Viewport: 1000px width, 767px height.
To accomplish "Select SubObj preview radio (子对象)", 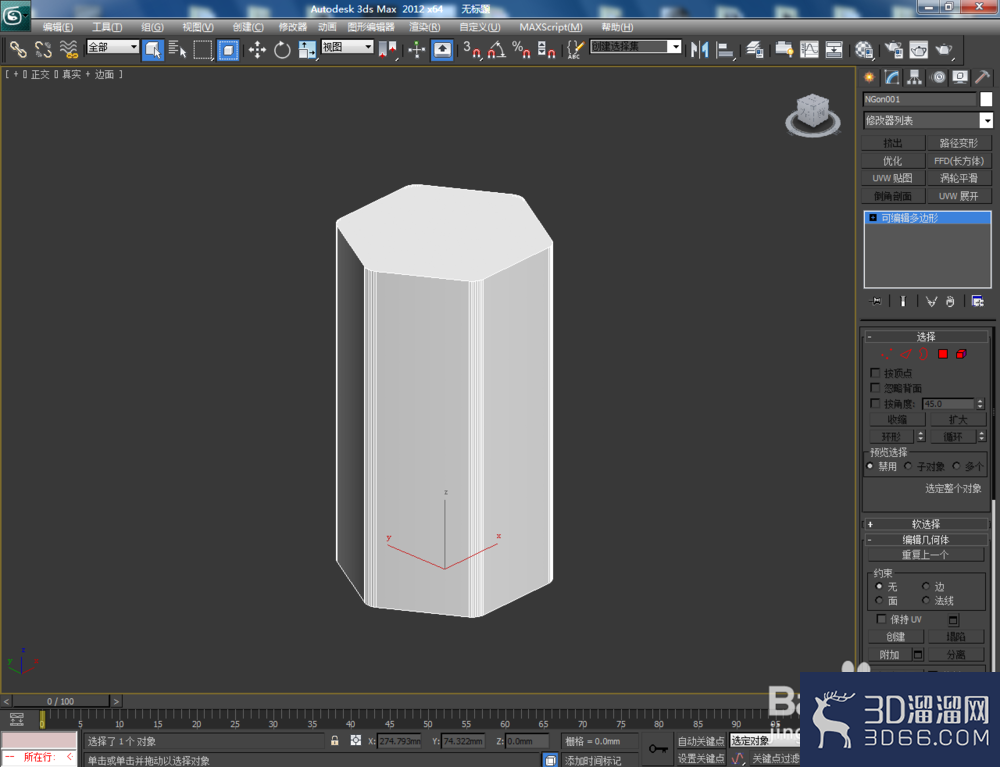I will (908, 466).
